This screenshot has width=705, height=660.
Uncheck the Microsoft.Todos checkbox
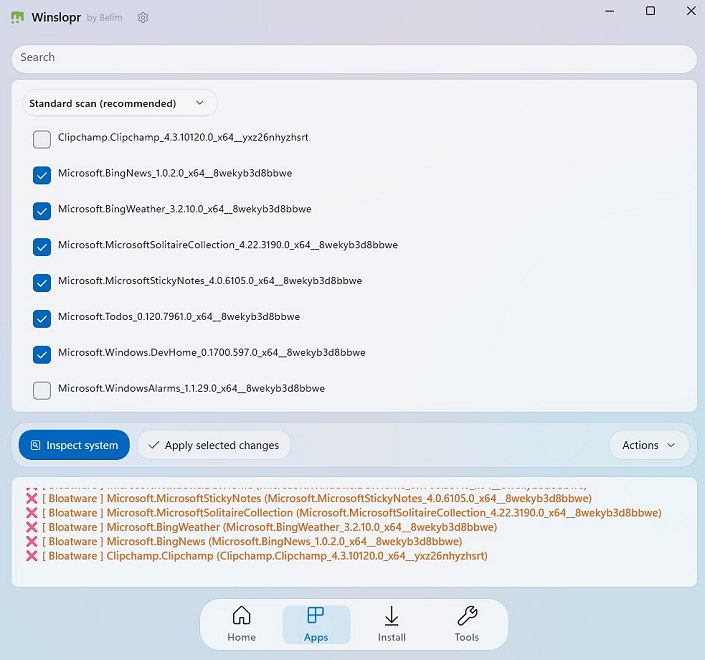click(x=42, y=319)
